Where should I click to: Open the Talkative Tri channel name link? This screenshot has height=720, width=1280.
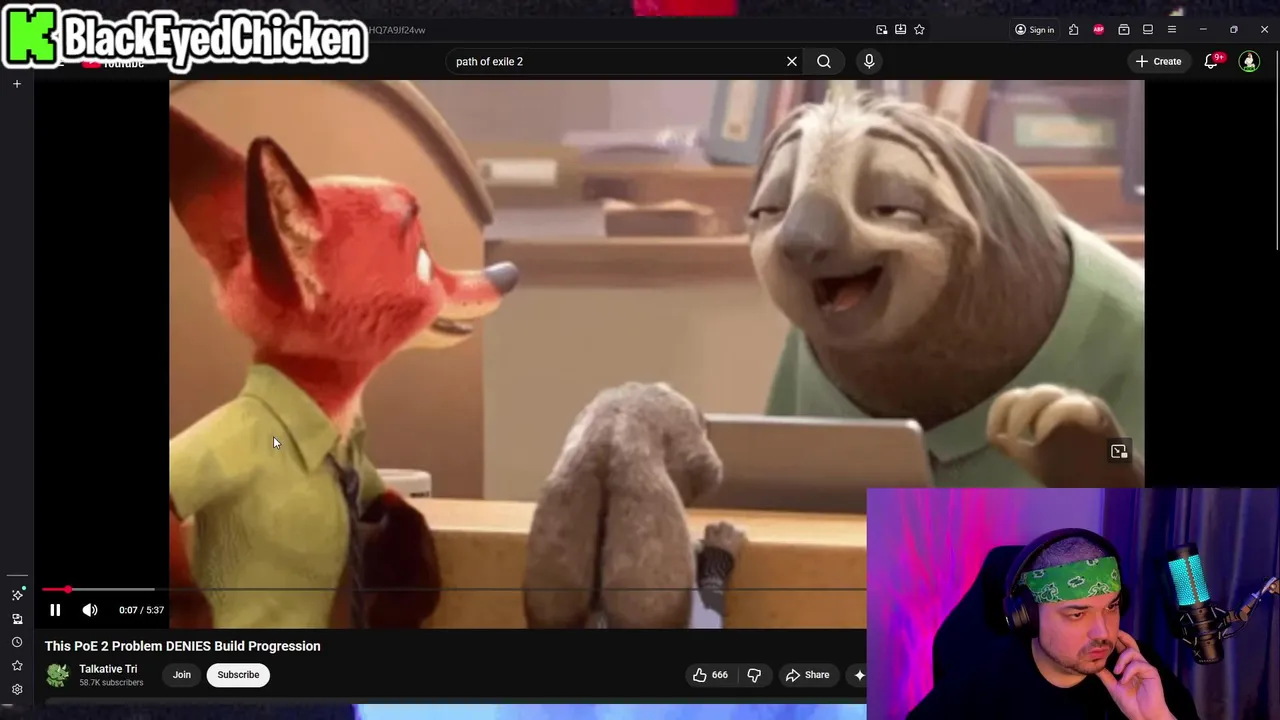click(x=108, y=669)
